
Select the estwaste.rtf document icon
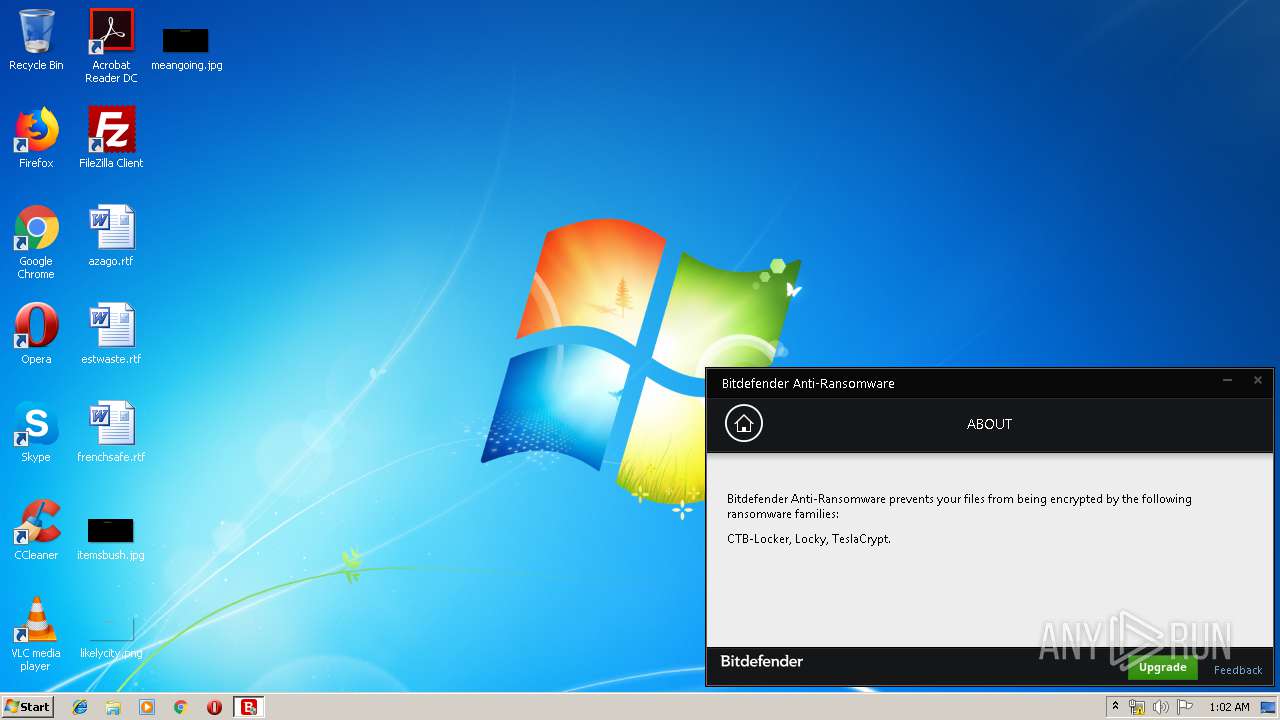click(x=111, y=334)
